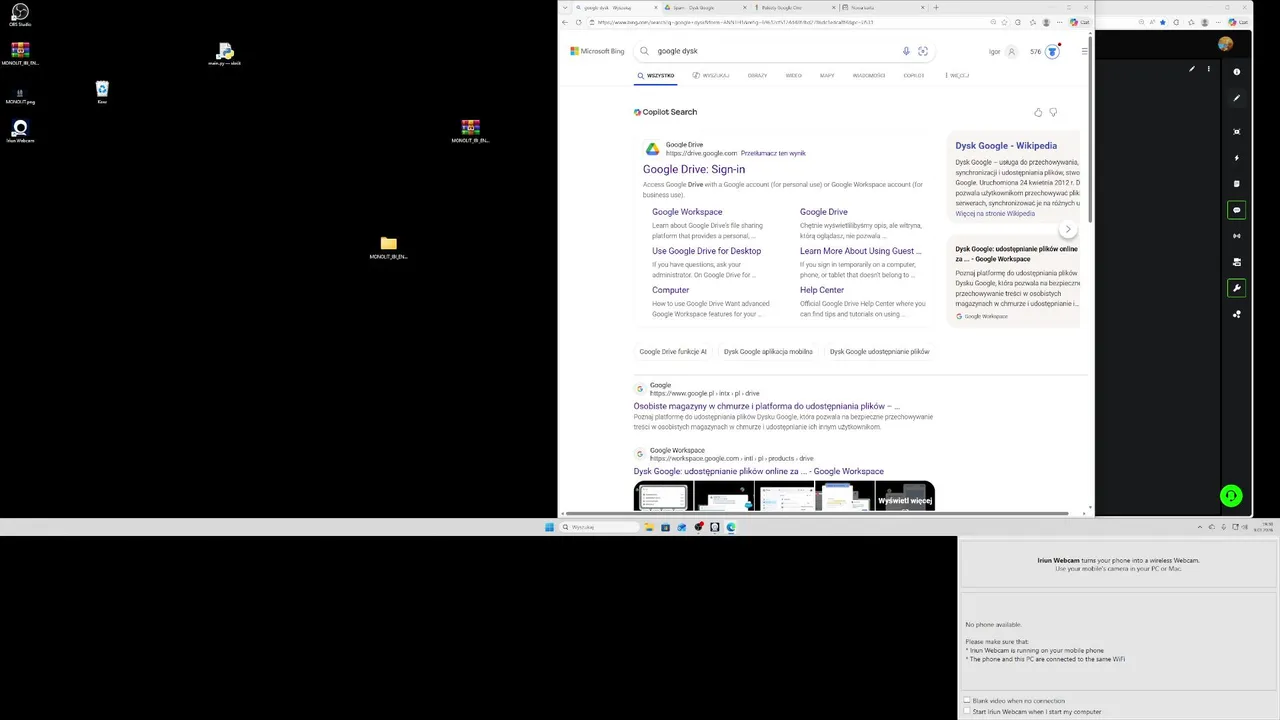The height and width of the screenshot is (720, 1280).
Task: Click Windows taskbar search box
Action: [599, 527]
